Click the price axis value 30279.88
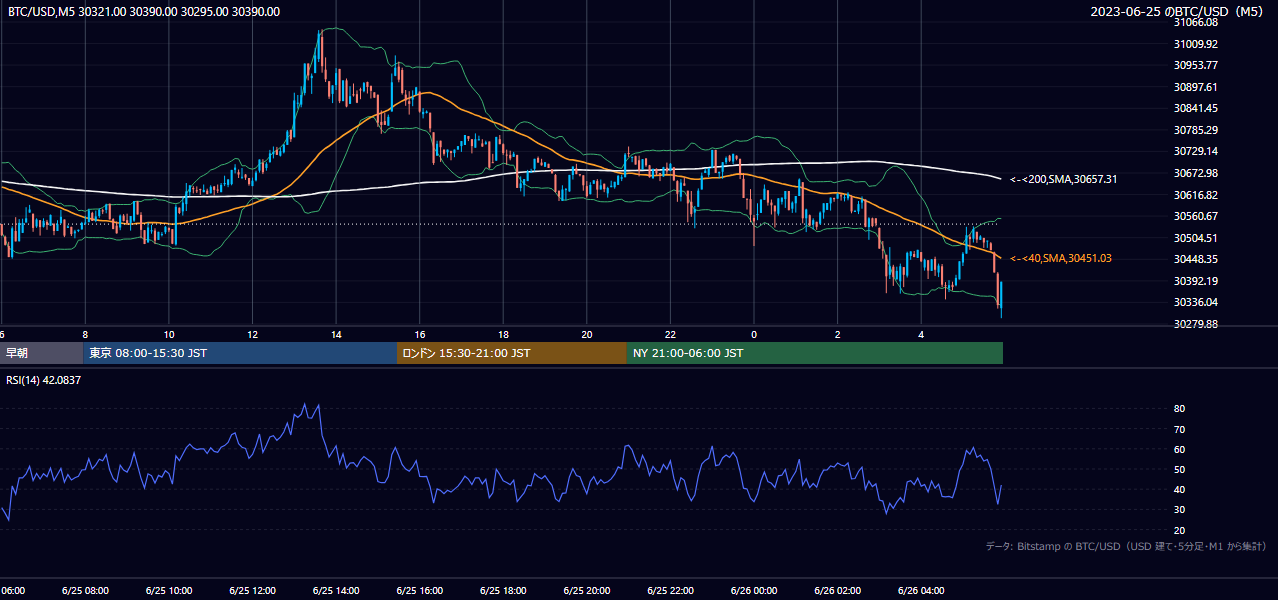The width and height of the screenshot is (1278, 600). coord(1195,324)
